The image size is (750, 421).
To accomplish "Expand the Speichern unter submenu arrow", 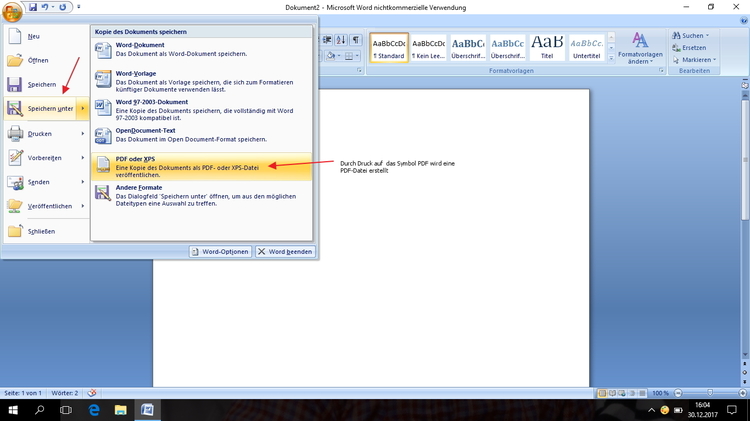I will [x=83, y=109].
